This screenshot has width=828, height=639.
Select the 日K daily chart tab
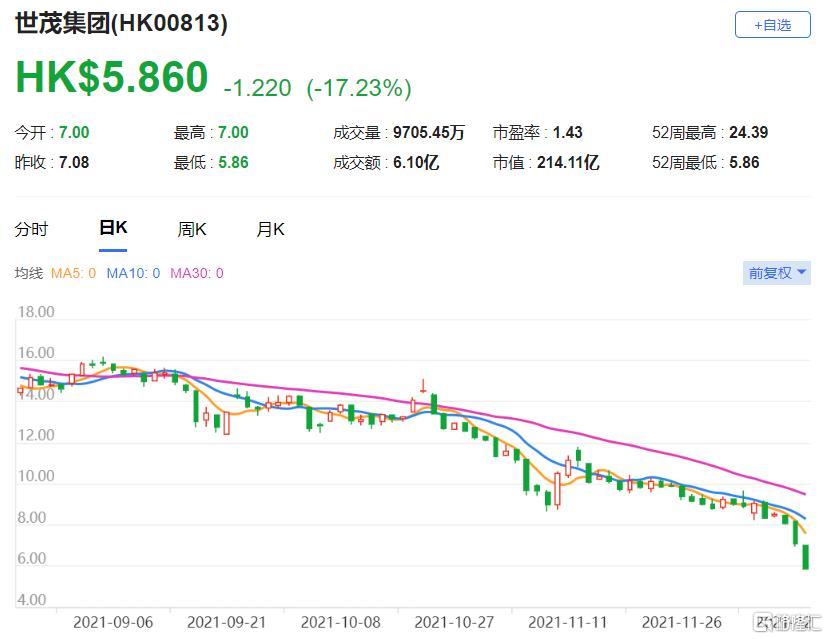[x=113, y=228]
